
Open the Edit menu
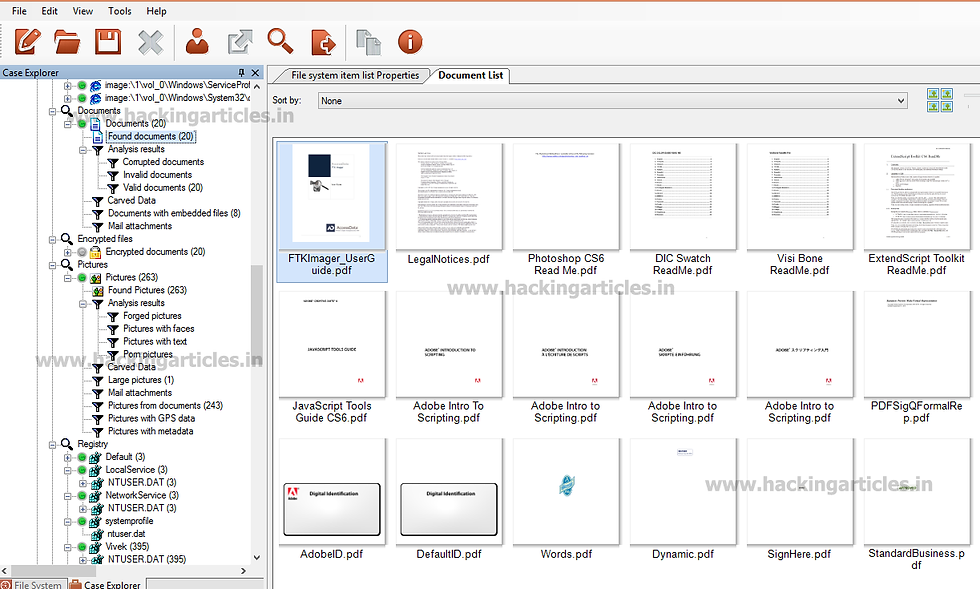click(x=49, y=11)
